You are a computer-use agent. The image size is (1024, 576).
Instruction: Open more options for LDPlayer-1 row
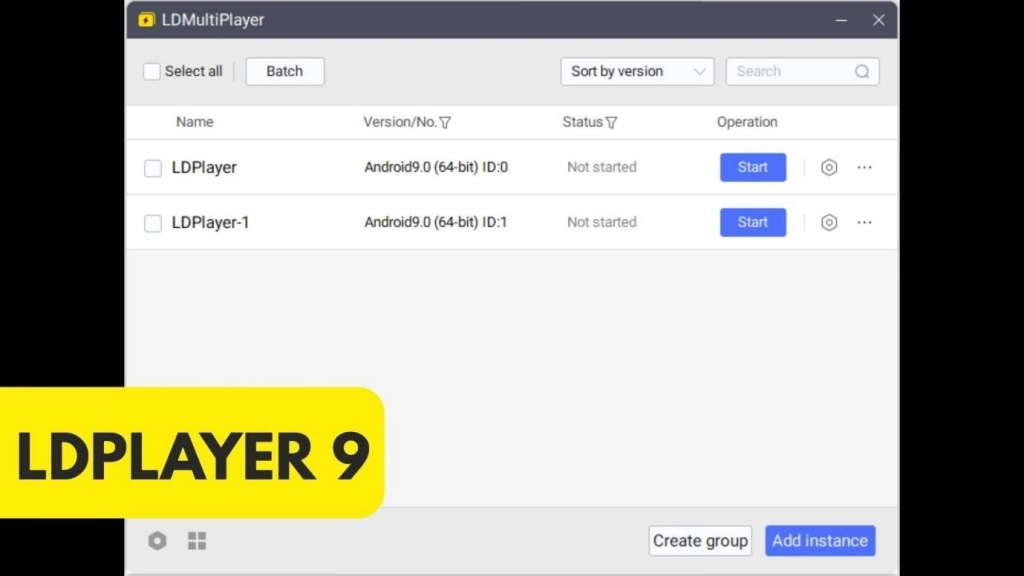pyautogui.click(x=864, y=223)
